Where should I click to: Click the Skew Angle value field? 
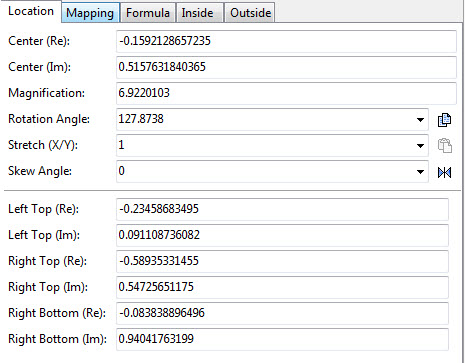pos(272,171)
